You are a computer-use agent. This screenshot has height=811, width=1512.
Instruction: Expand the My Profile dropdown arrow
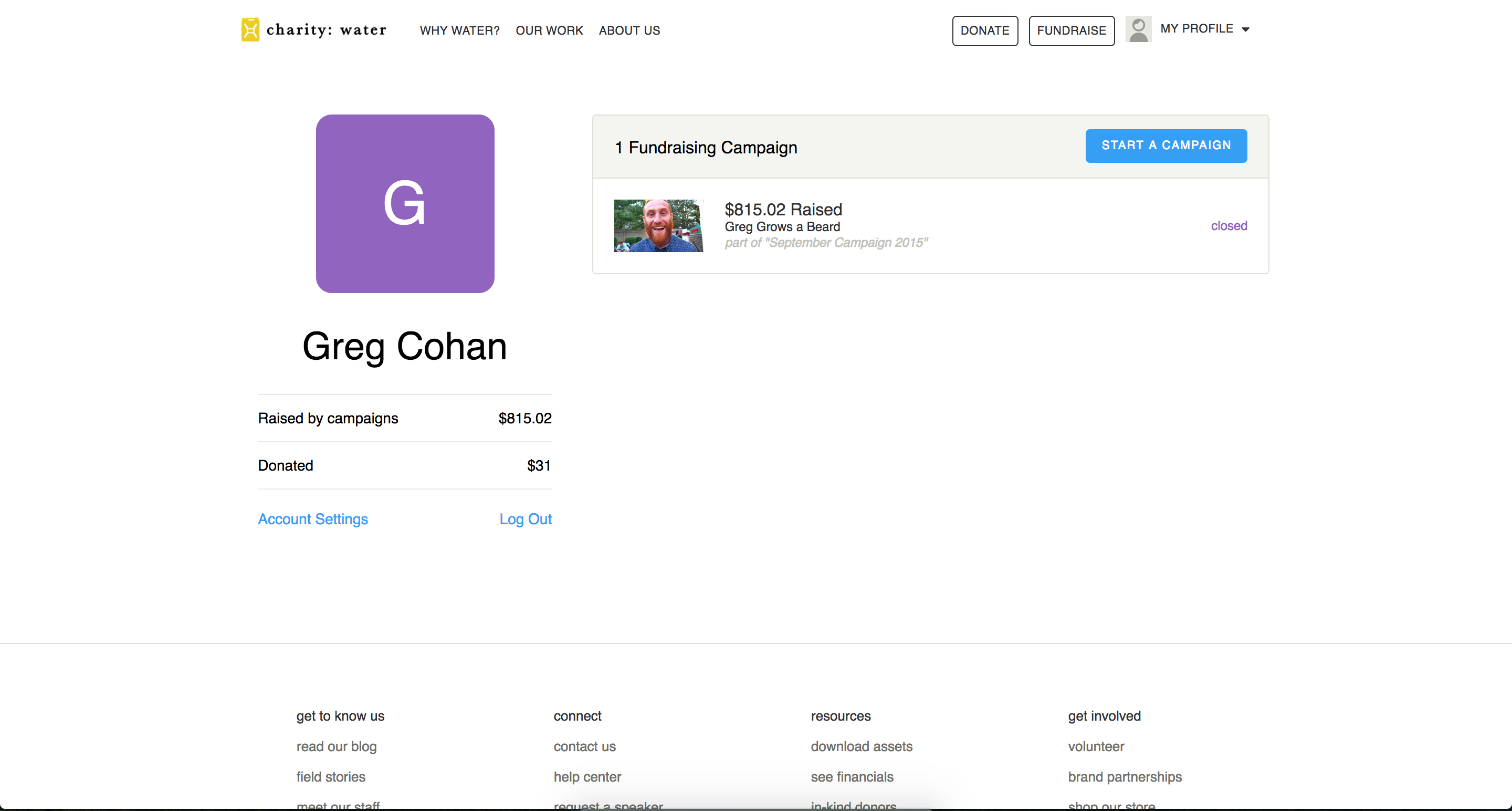pos(1245,29)
